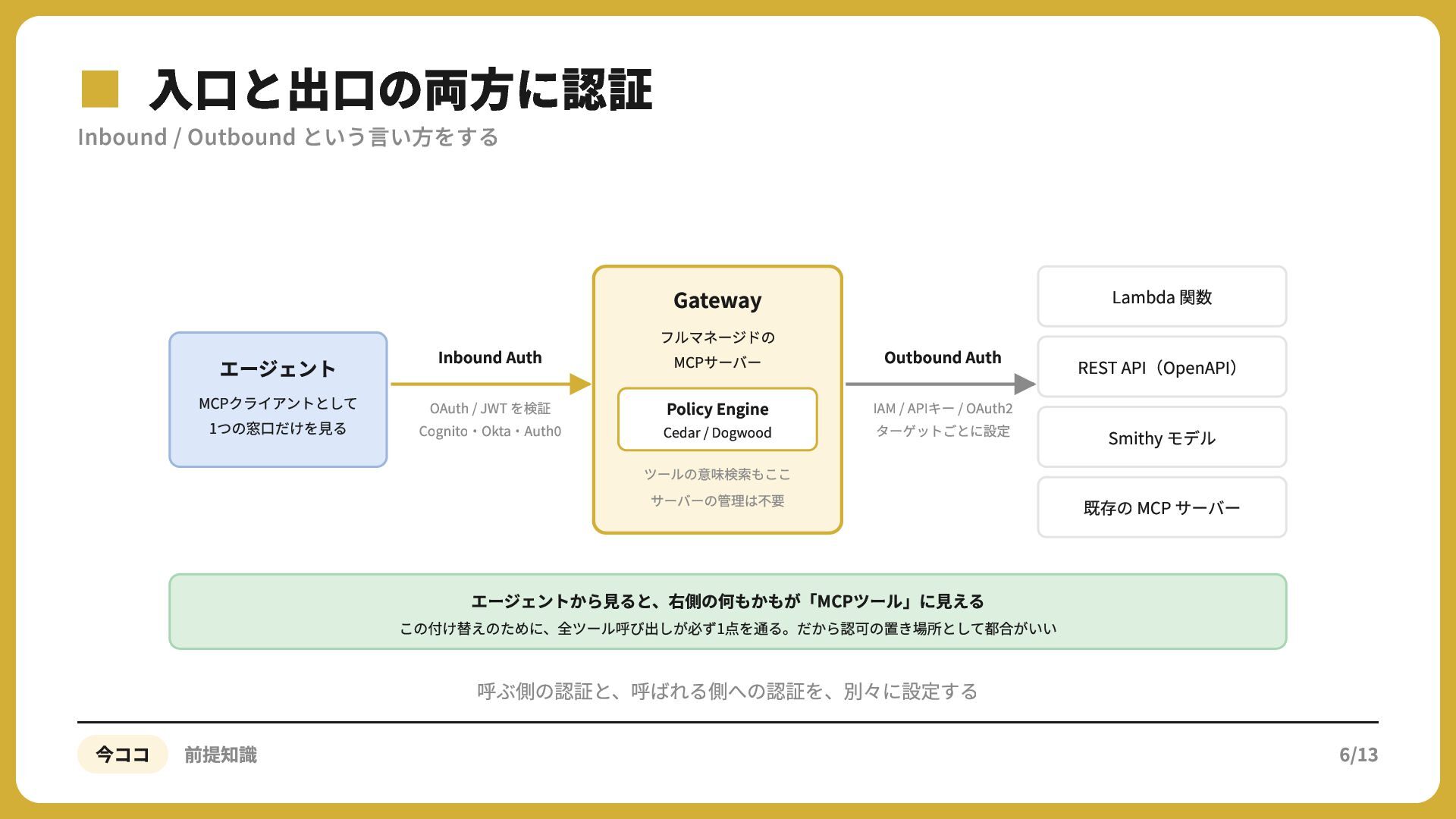Click the yellow Inbound Auth arrowhead
This screenshot has height=819, width=1456.
(x=581, y=384)
